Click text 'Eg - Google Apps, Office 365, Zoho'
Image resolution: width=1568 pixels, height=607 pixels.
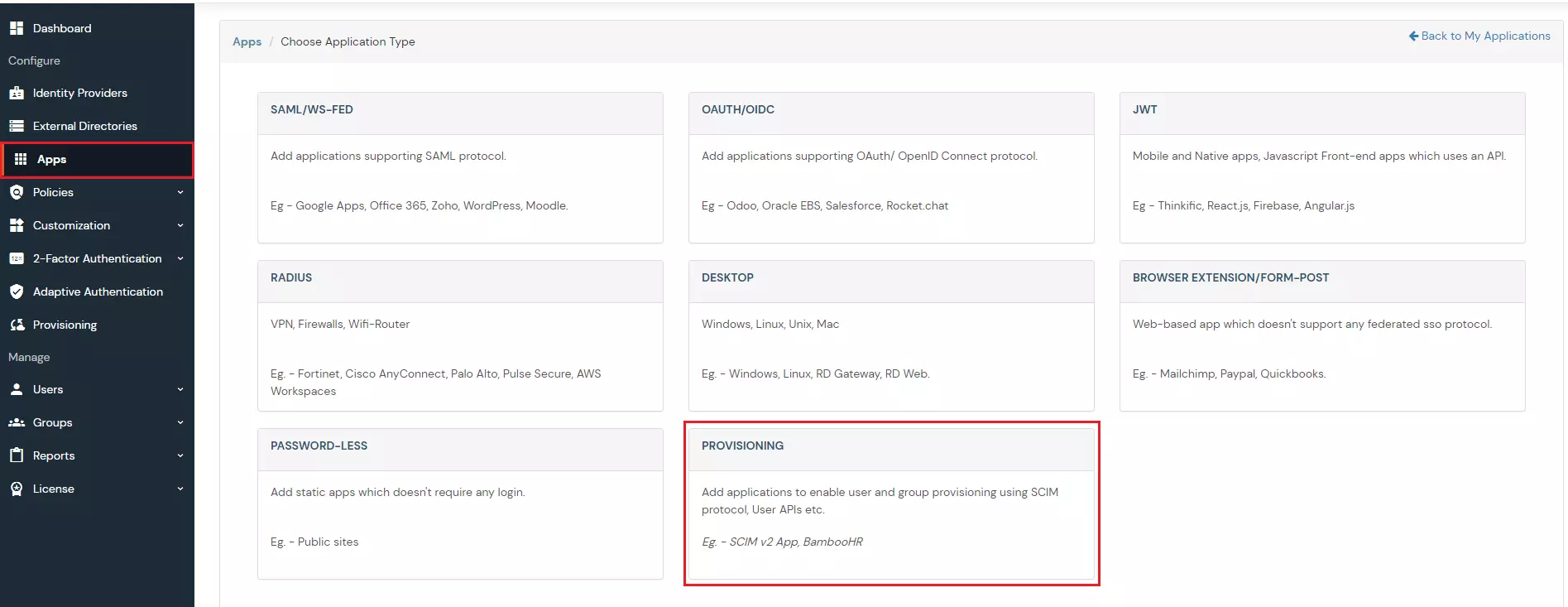(365, 205)
